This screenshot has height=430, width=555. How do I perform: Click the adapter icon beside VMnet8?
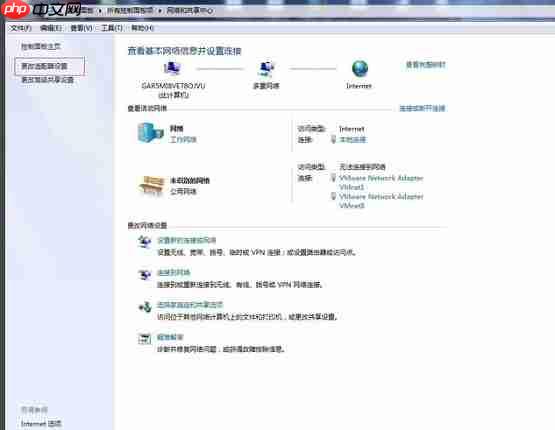pos(333,196)
